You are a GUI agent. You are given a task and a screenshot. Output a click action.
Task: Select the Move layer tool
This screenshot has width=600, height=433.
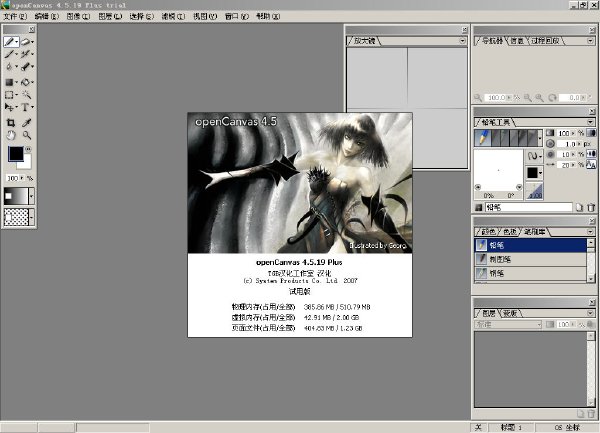point(9,107)
